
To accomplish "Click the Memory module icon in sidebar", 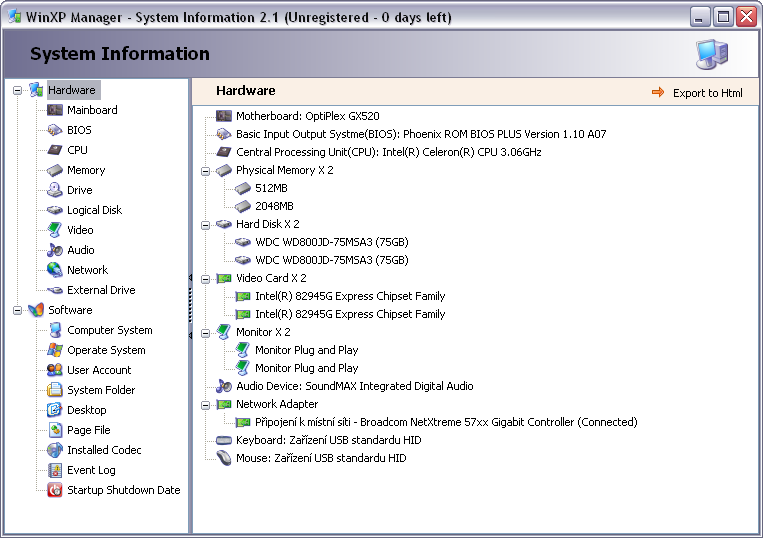I will (54, 170).
